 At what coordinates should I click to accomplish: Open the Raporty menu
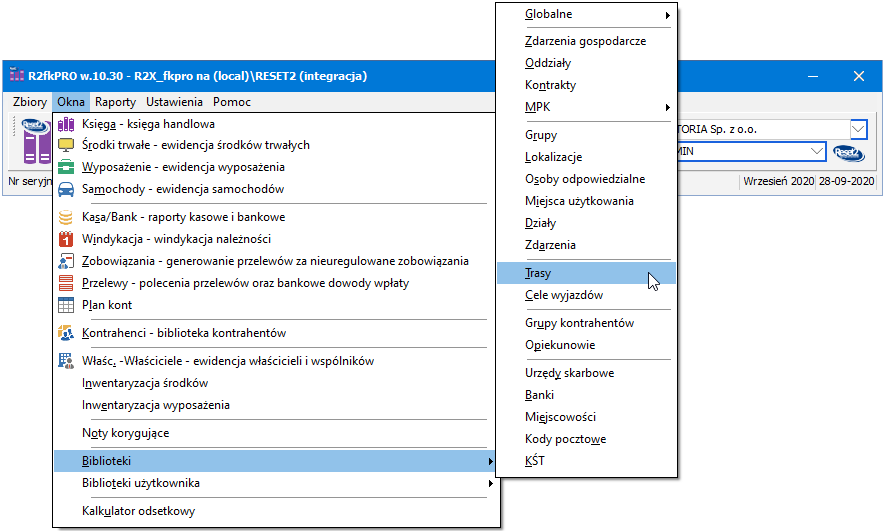point(115,102)
